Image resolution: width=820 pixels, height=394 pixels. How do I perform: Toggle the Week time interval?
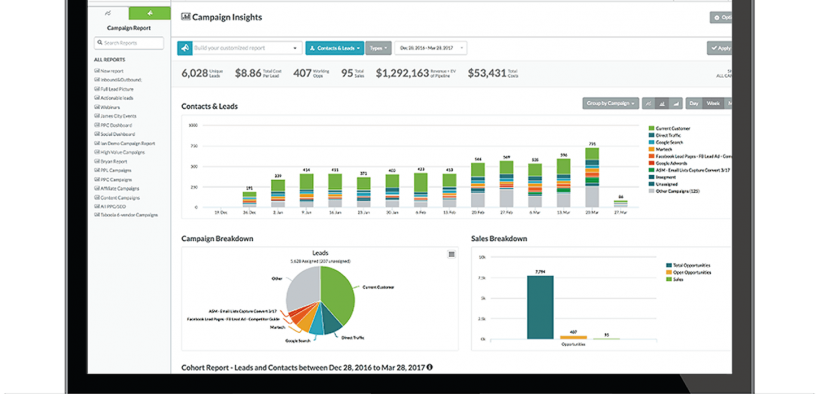click(x=713, y=104)
